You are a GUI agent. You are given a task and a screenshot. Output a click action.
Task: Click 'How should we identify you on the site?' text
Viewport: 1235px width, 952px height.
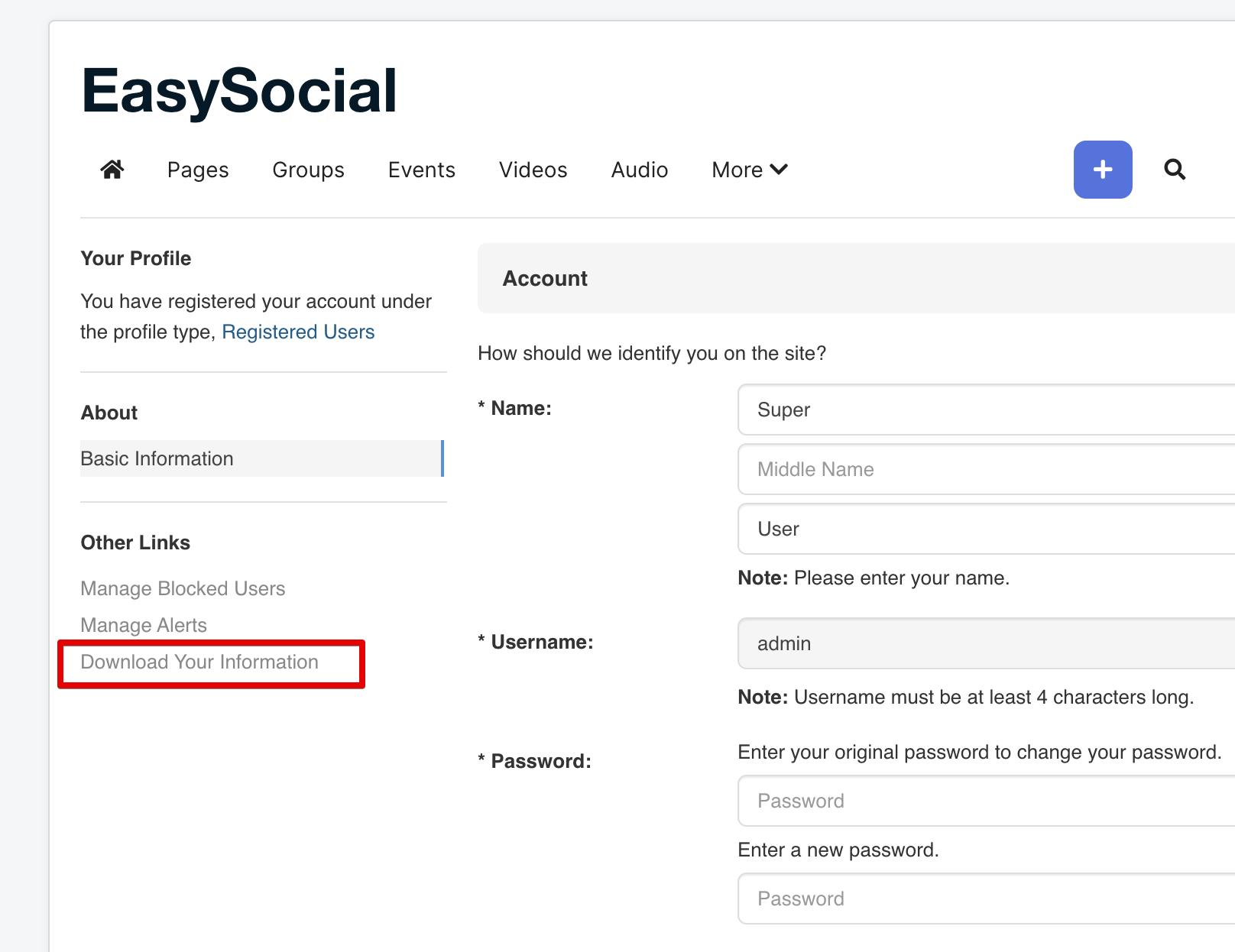(652, 353)
